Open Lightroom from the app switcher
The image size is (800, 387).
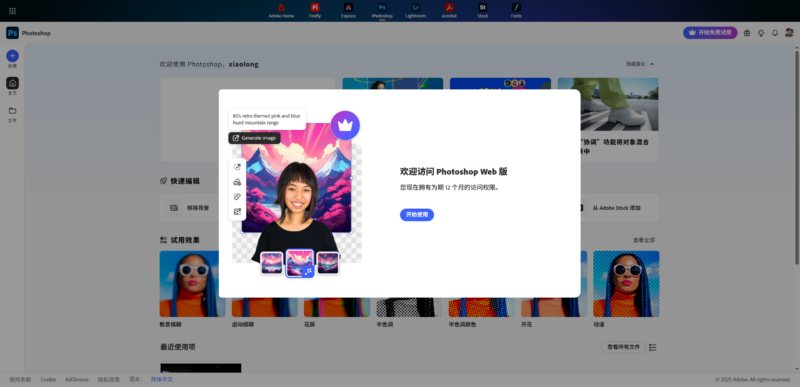click(415, 10)
